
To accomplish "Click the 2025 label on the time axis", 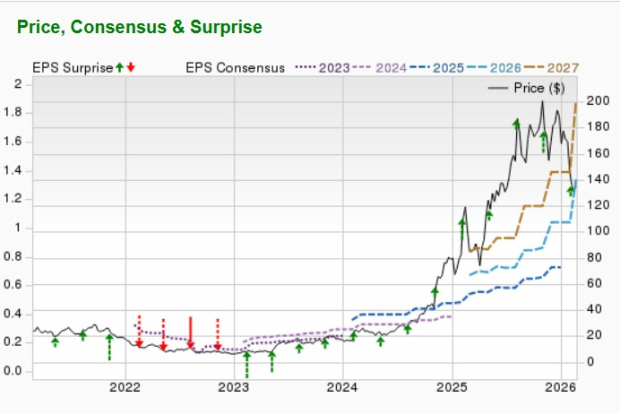I will 452,388.
